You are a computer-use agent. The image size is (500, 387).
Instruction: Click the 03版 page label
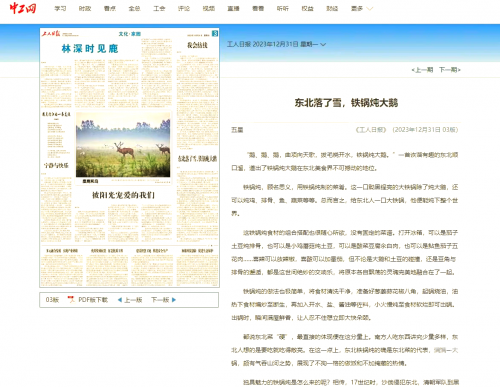click(x=52, y=300)
